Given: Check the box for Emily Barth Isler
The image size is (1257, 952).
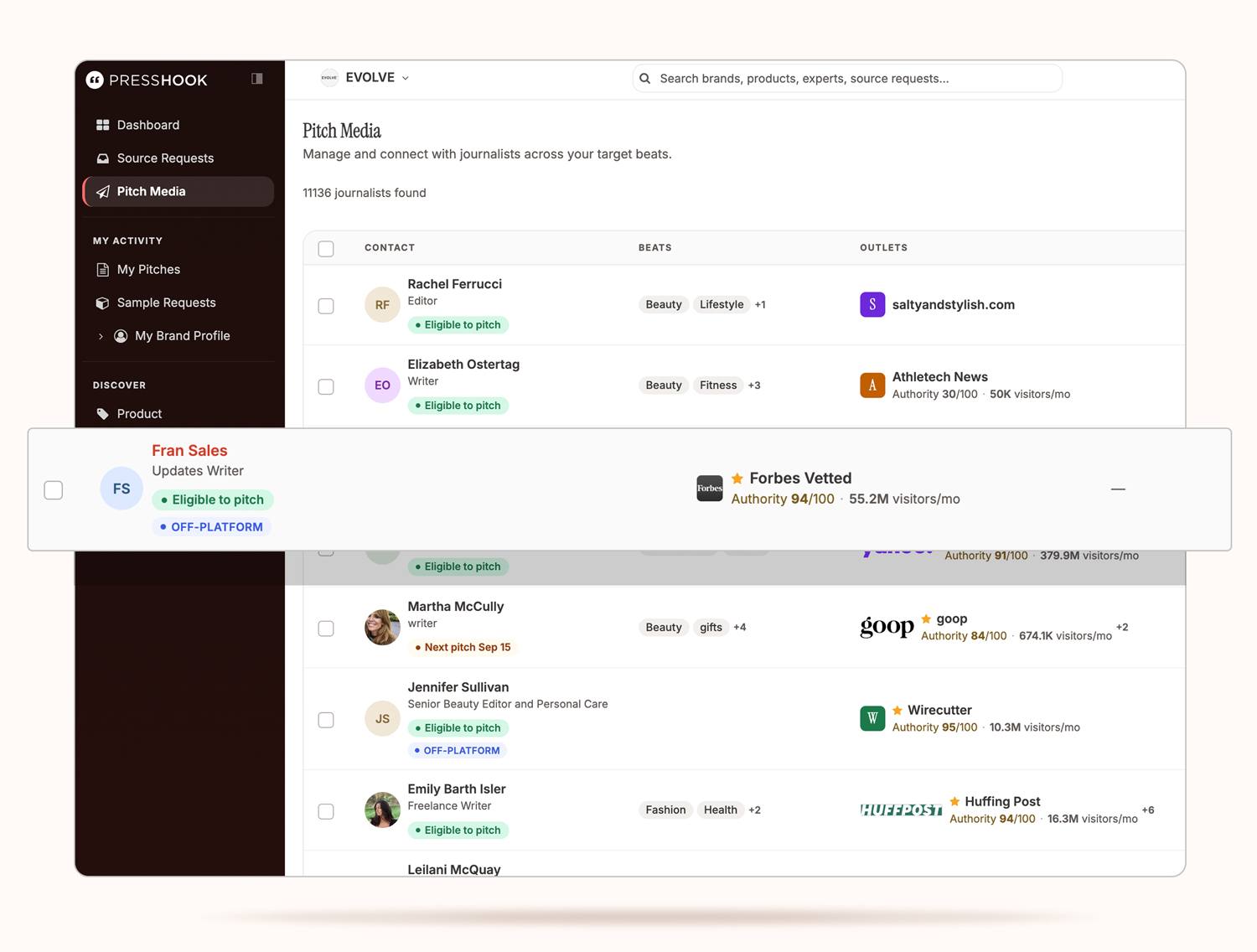Looking at the screenshot, I should [326, 811].
